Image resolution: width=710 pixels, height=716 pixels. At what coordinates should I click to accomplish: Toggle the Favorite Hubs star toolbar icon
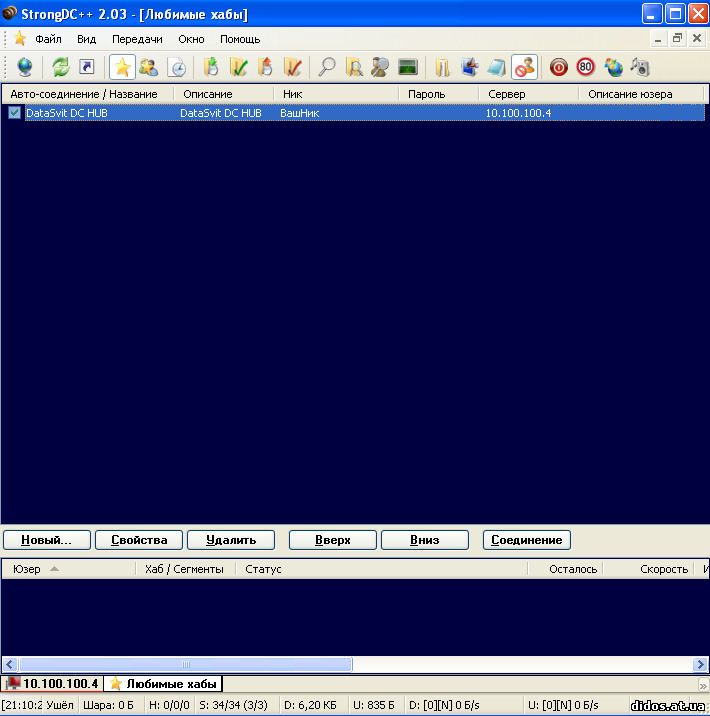click(x=122, y=67)
